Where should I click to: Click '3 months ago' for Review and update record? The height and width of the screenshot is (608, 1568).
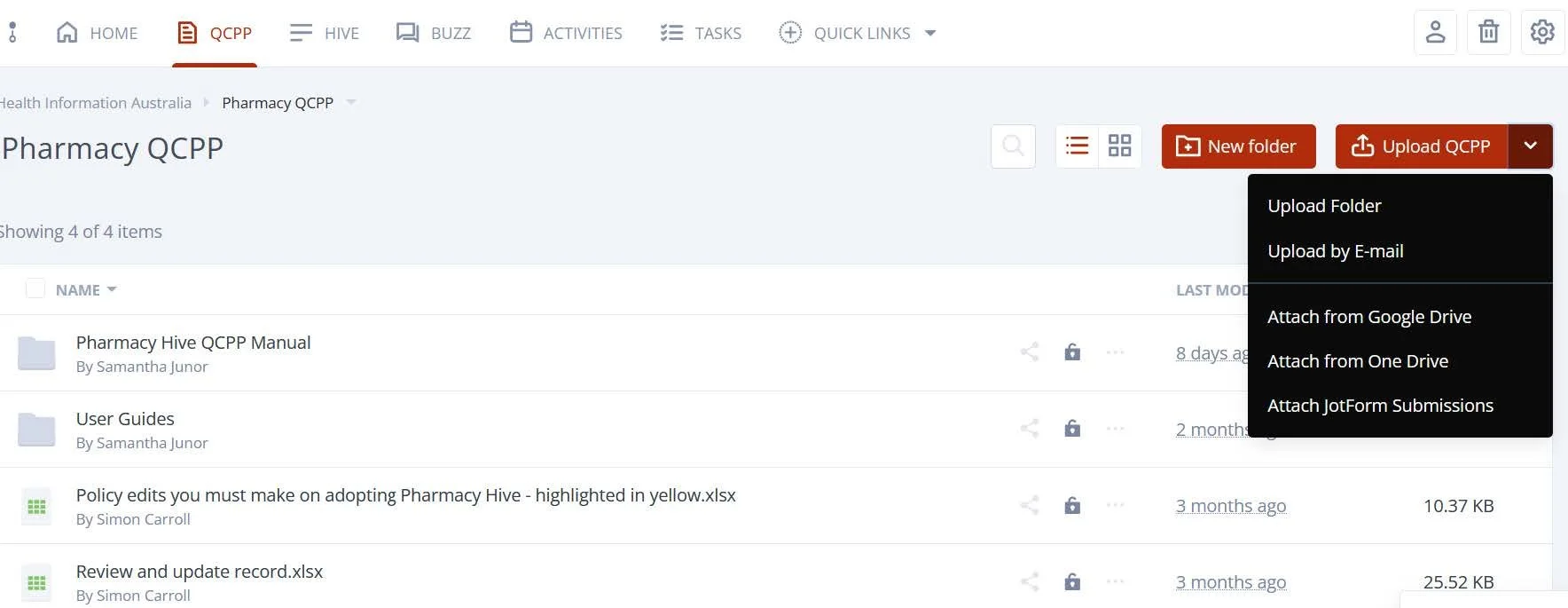[1231, 582]
